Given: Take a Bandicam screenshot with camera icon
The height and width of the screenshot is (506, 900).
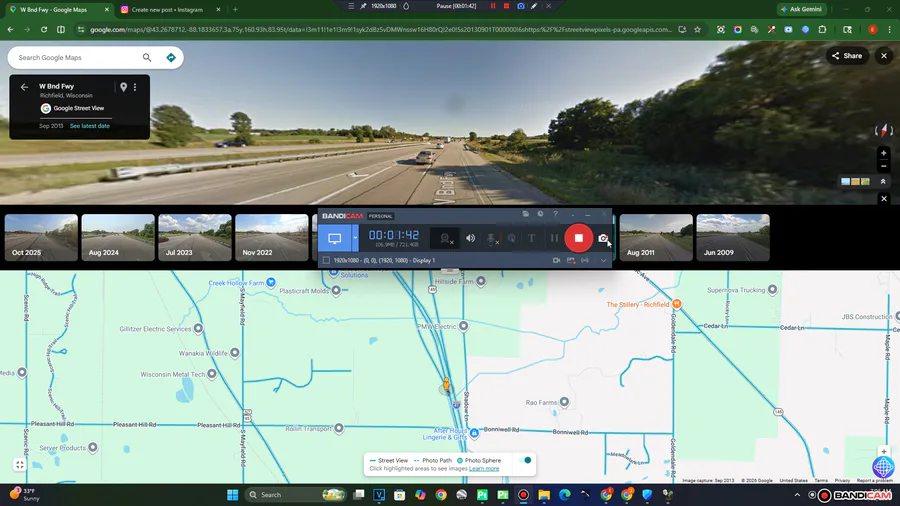Looking at the screenshot, I should pyautogui.click(x=603, y=238).
